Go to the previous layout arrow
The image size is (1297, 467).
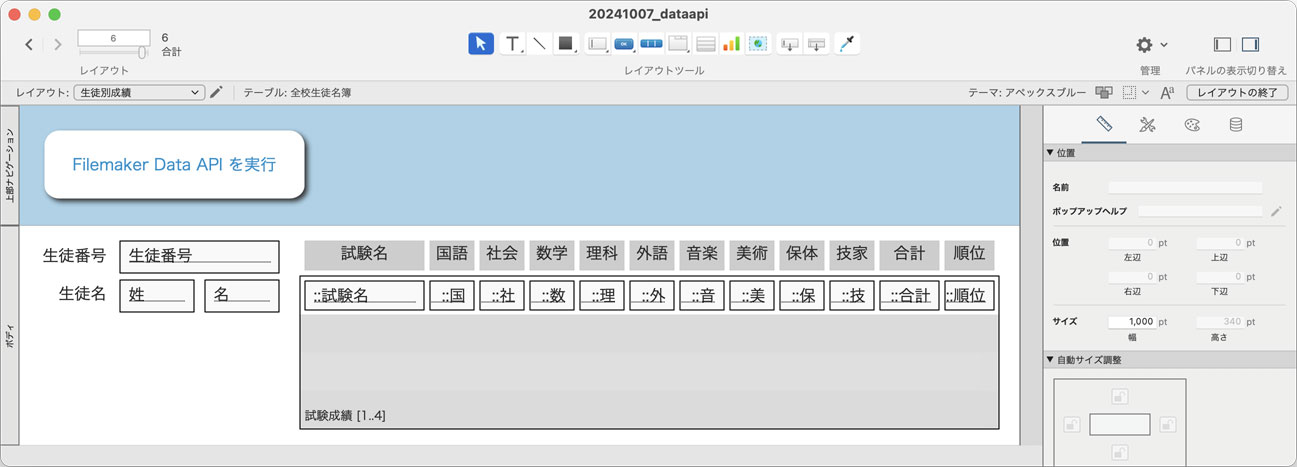(29, 44)
